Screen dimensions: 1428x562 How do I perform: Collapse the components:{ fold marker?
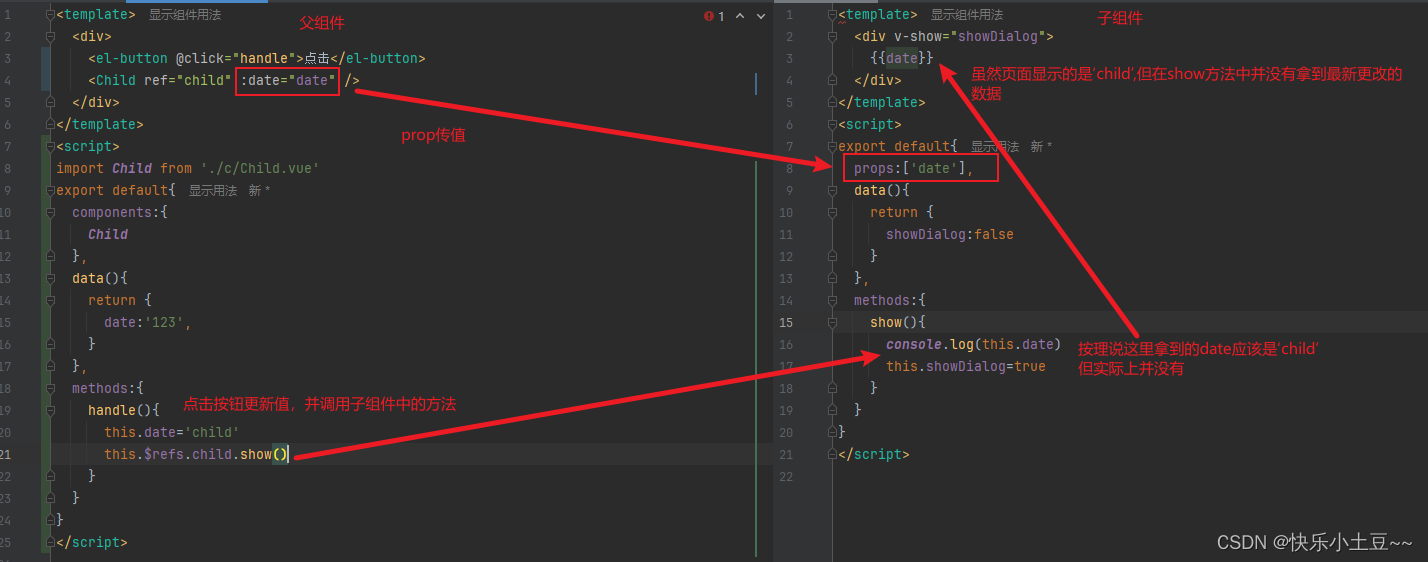pos(51,212)
